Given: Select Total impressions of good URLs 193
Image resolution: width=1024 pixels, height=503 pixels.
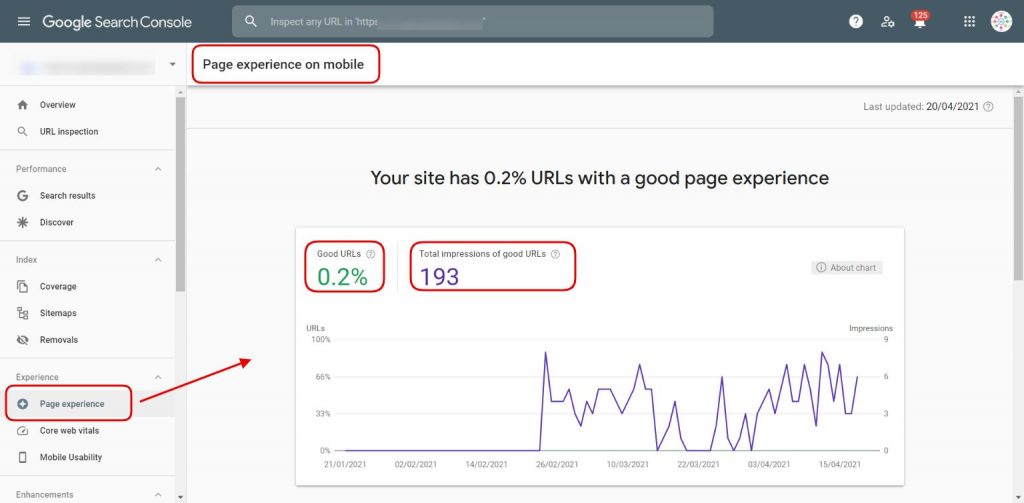Looking at the screenshot, I should click(493, 268).
